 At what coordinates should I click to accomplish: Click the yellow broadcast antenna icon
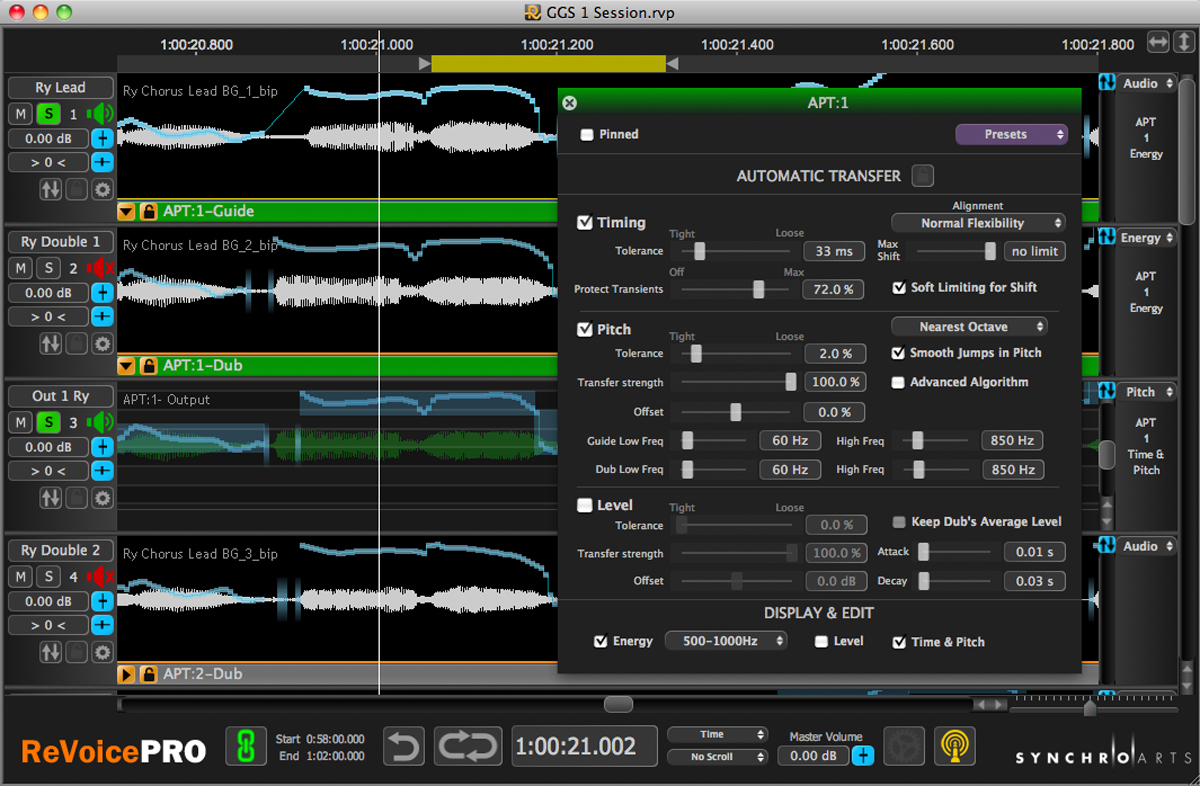click(955, 746)
